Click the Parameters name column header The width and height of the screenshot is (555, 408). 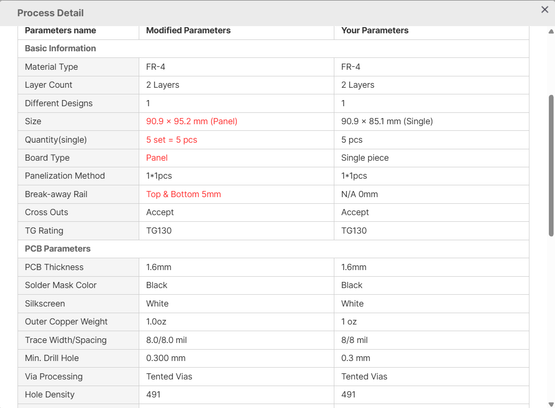[60, 30]
